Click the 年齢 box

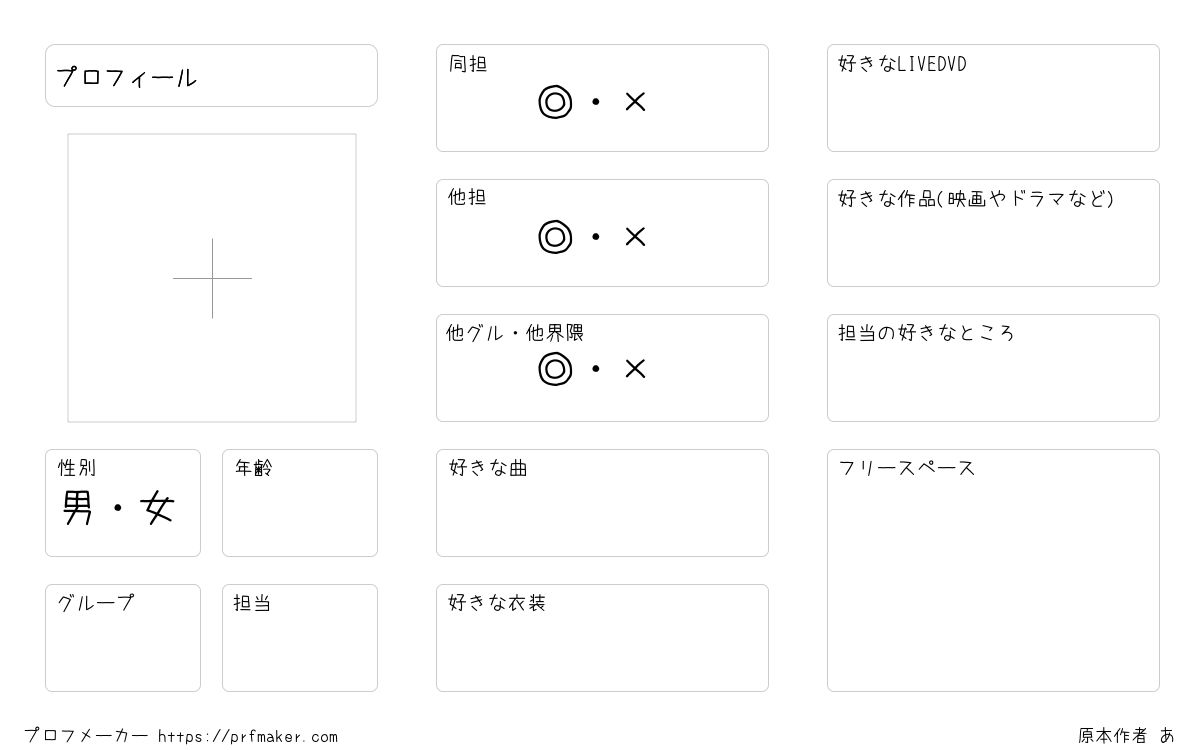click(x=300, y=503)
